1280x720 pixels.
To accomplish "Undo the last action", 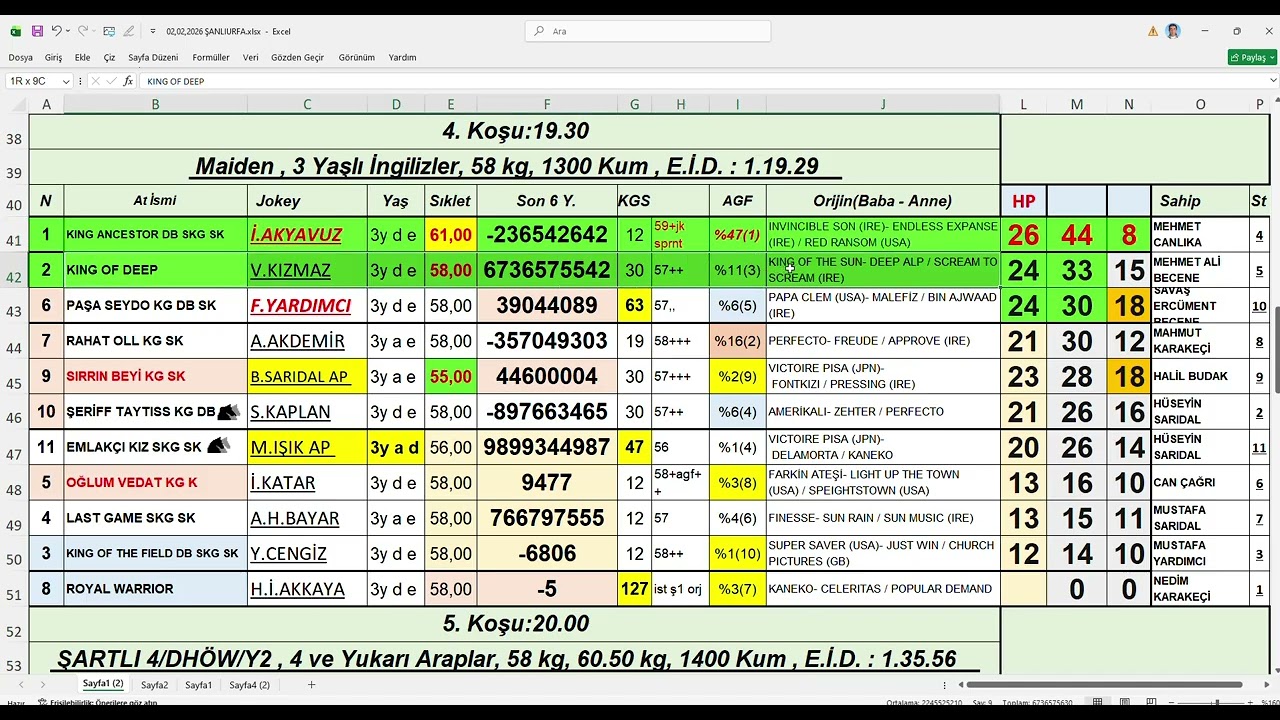I will click(x=56, y=31).
